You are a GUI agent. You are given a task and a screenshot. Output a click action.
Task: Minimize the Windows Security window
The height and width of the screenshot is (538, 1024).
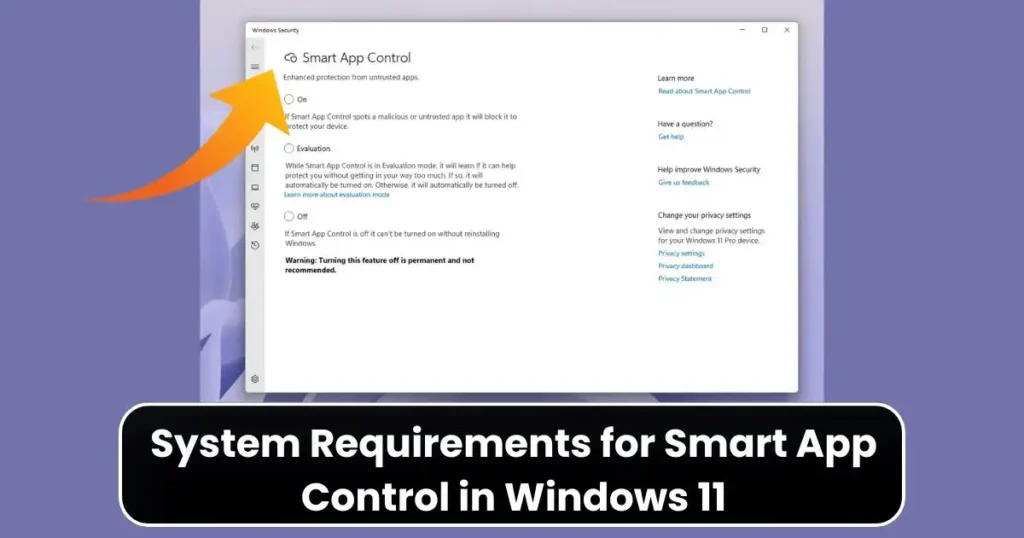(743, 30)
